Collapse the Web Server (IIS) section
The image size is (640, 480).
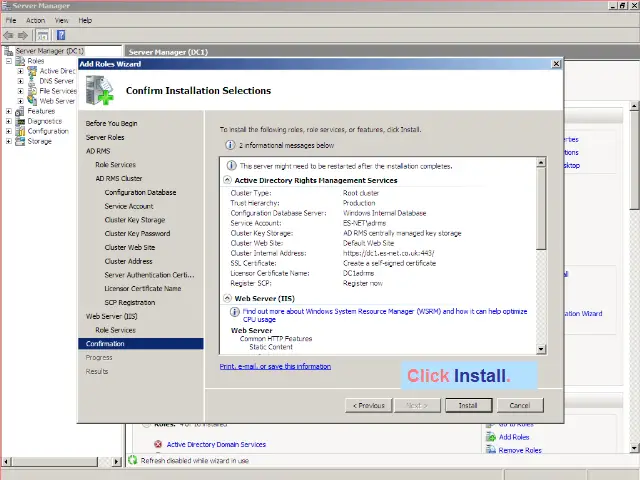pos(227,298)
